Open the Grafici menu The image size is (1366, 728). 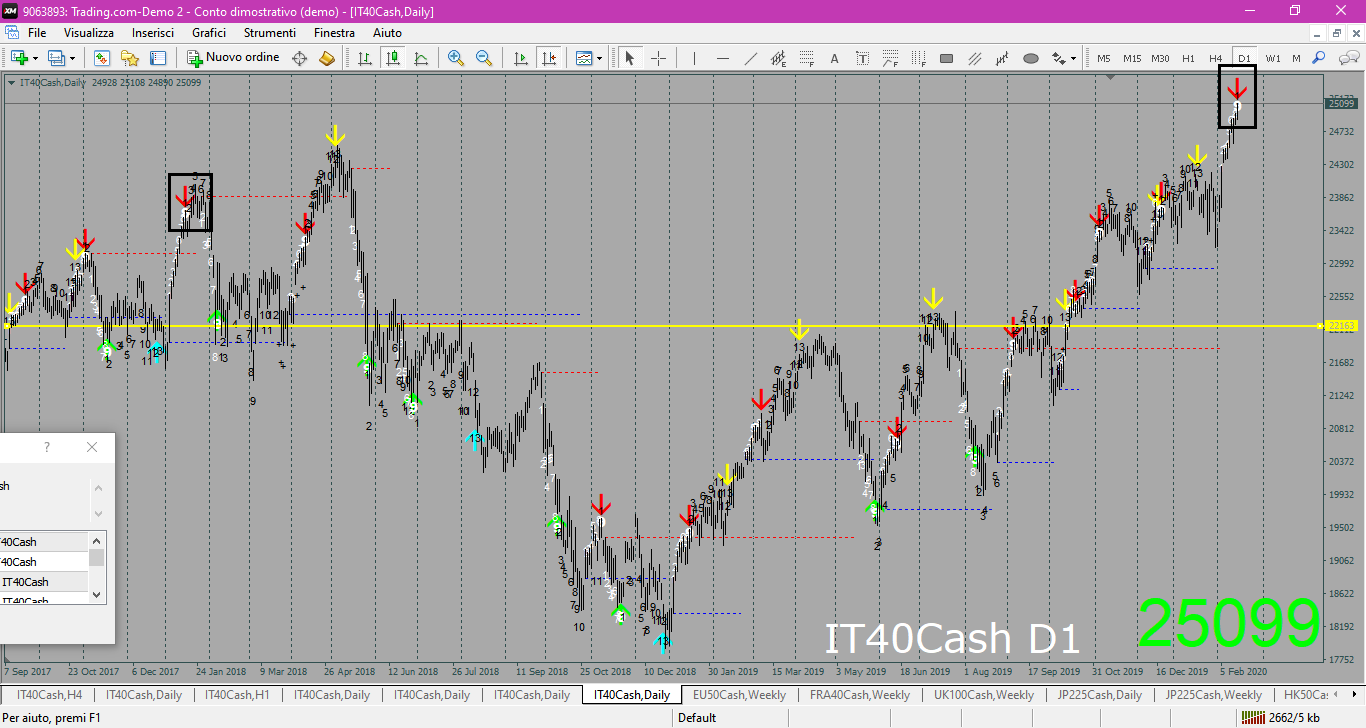pyautogui.click(x=209, y=33)
